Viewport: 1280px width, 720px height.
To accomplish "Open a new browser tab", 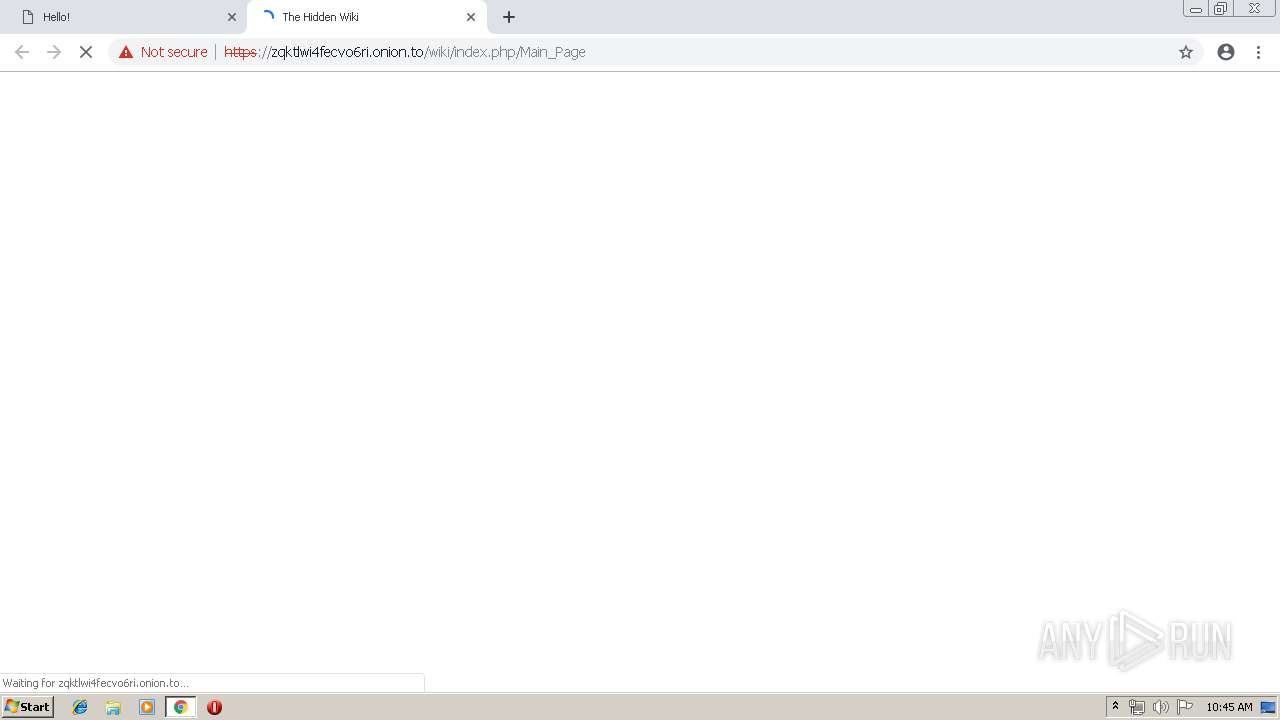I will (x=509, y=17).
